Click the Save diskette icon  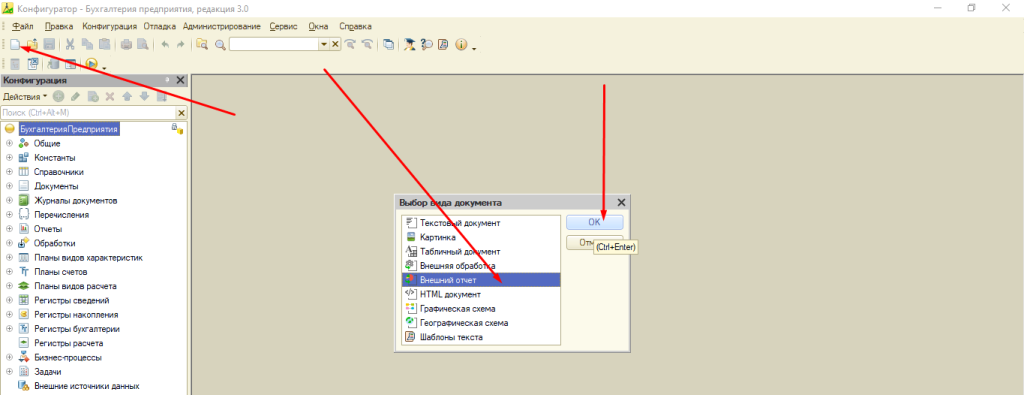[x=49, y=44]
